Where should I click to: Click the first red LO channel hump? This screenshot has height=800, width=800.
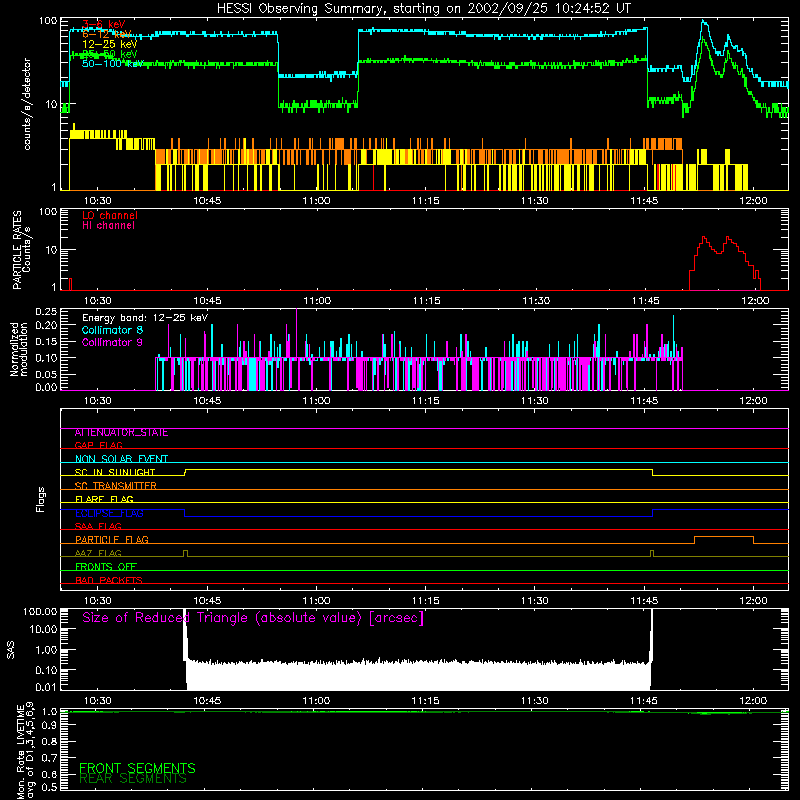(x=704, y=238)
